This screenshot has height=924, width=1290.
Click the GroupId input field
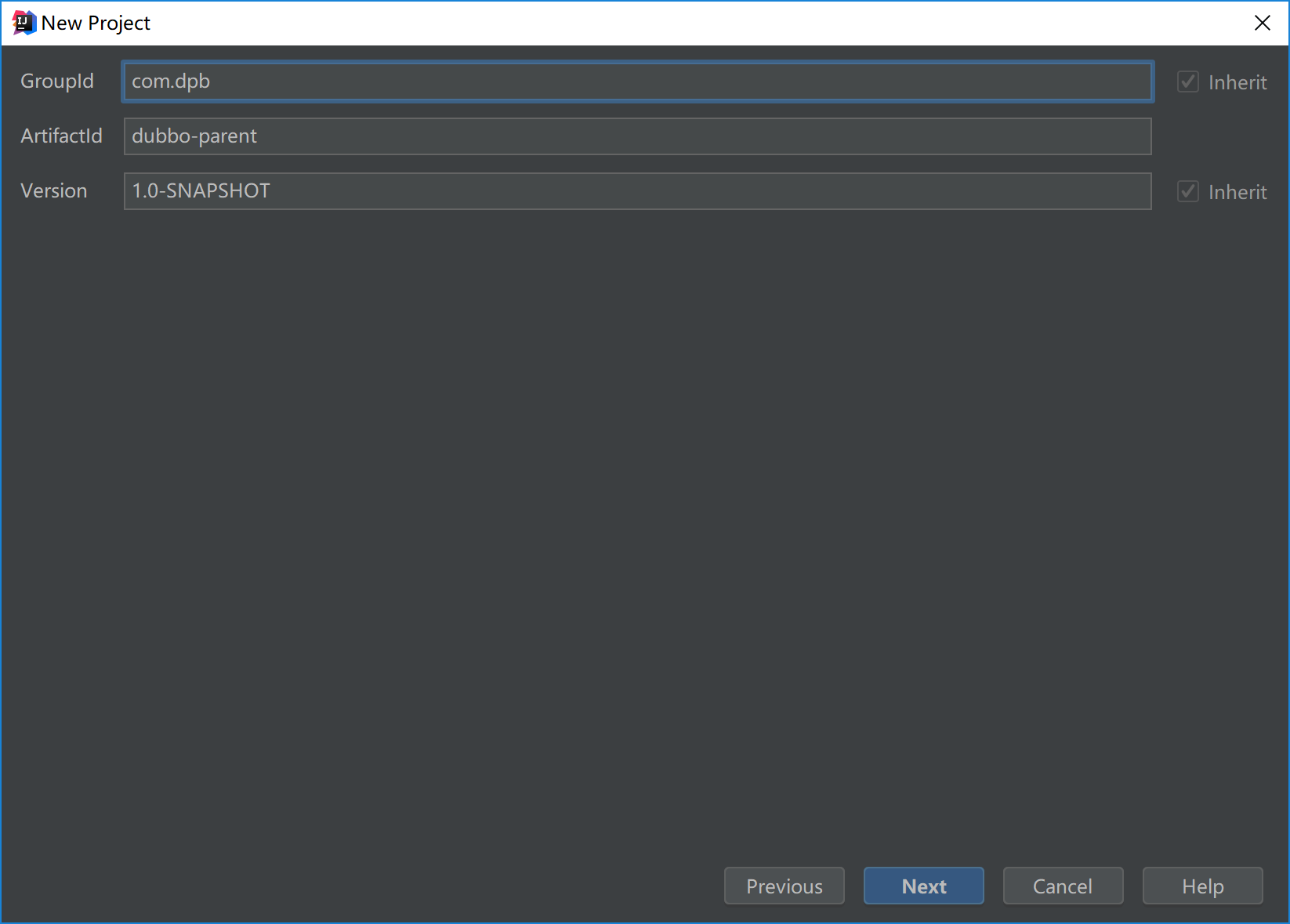637,82
